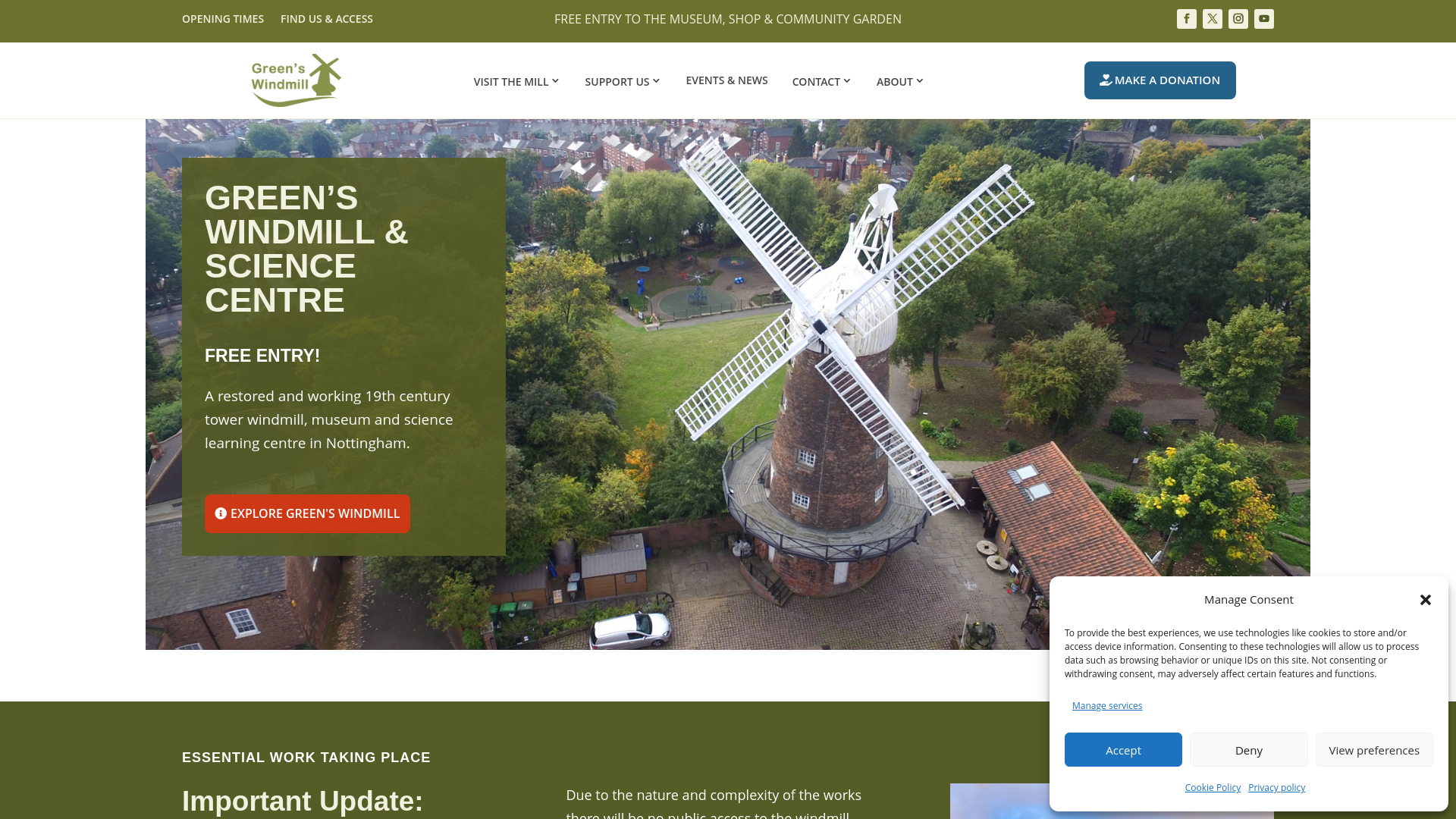Image resolution: width=1456 pixels, height=819 pixels.
Task: Open the Events & News page
Action: point(726,80)
